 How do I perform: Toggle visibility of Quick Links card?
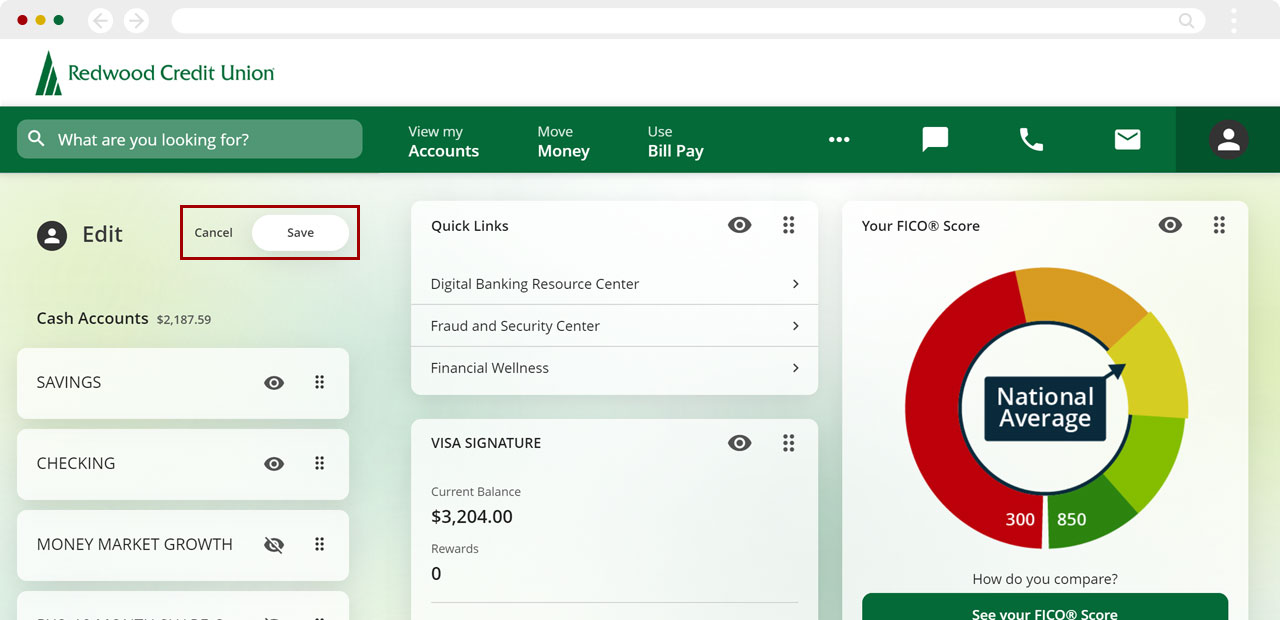click(740, 226)
